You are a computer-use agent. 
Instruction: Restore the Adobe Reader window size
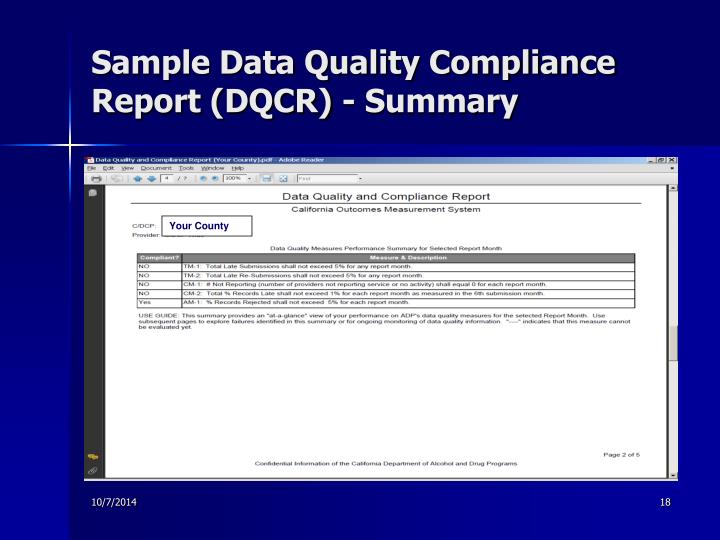point(661,160)
